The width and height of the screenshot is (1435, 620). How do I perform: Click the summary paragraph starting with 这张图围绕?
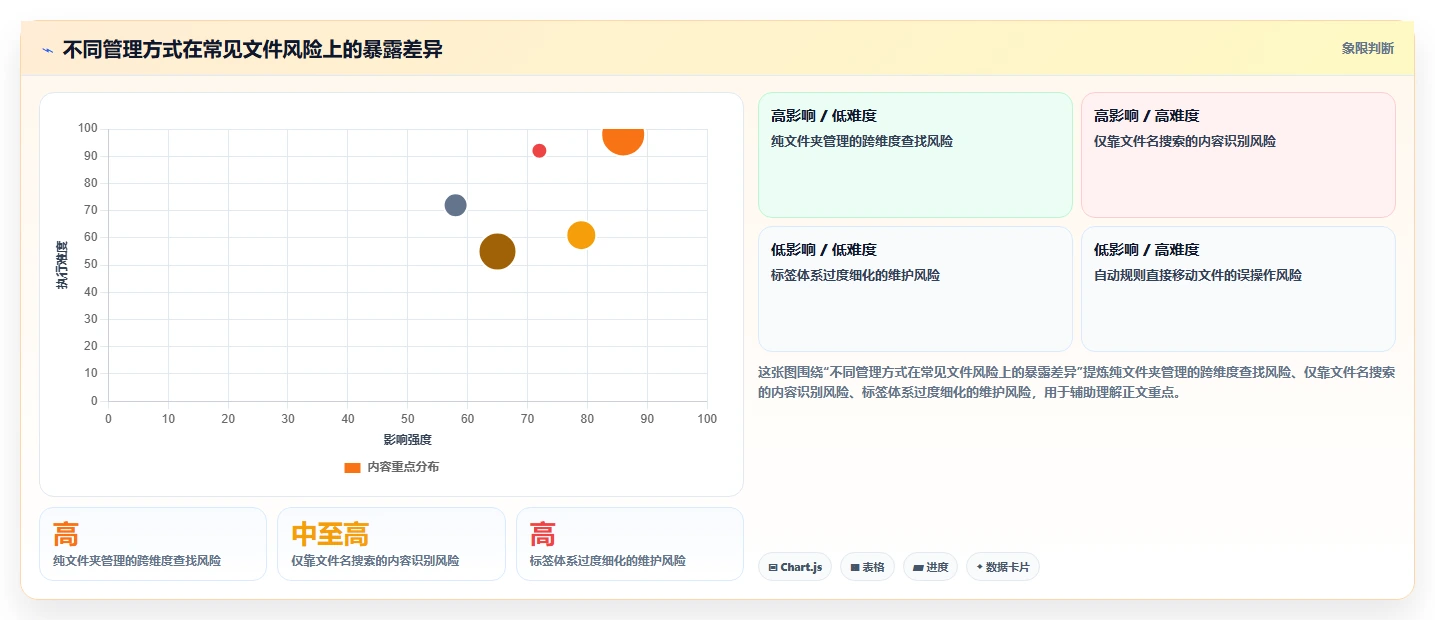(1077, 382)
